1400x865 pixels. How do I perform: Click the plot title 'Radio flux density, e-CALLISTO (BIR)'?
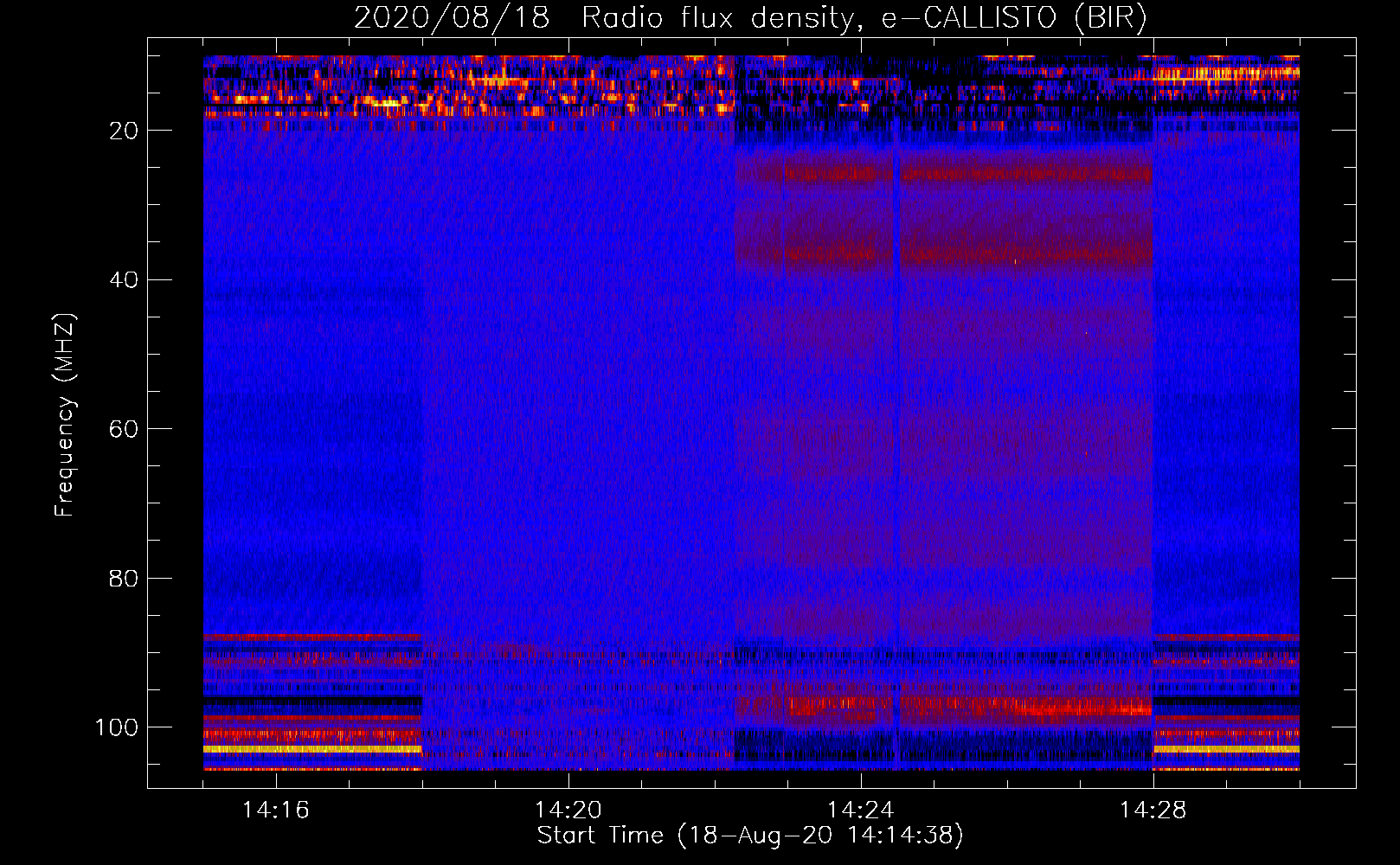pos(864,18)
